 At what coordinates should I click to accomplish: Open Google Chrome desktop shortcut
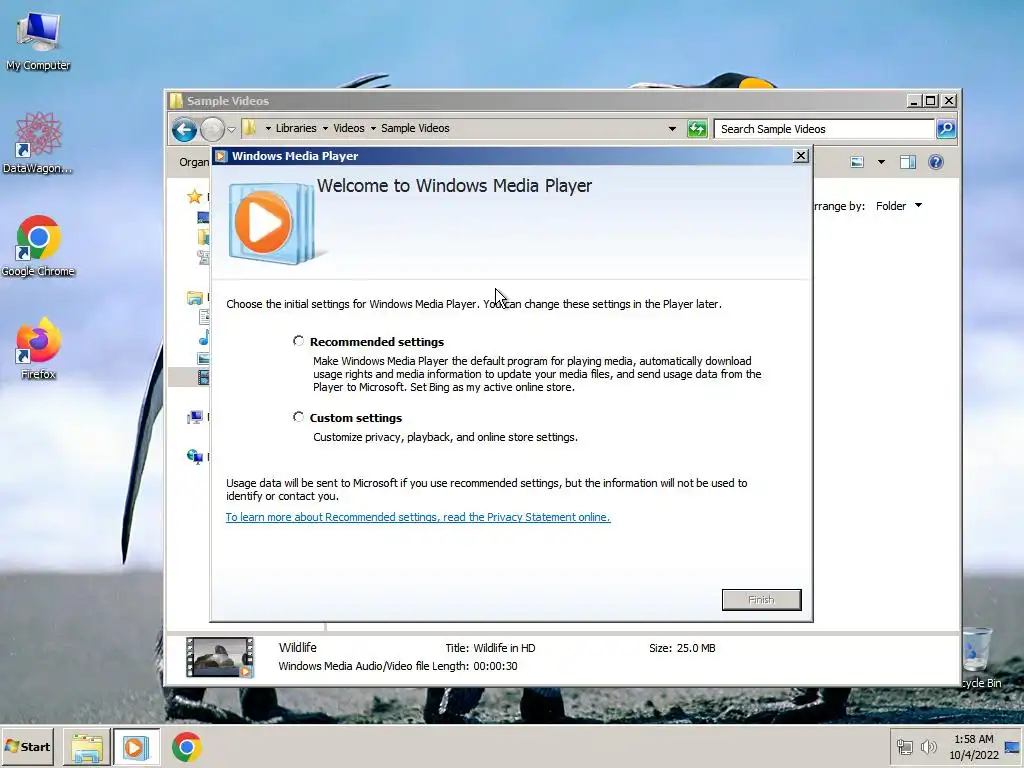point(38,246)
